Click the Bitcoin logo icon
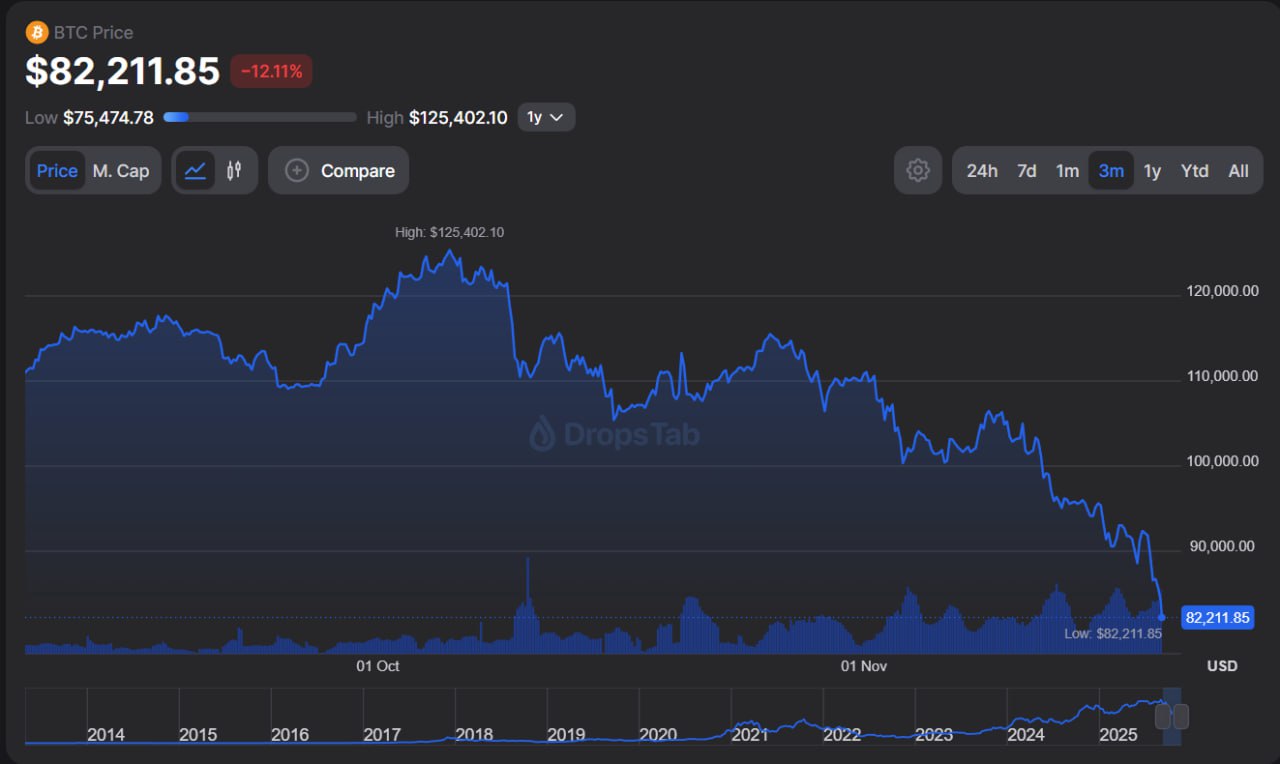Viewport: 1280px width, 764px height. pos(37,32)
